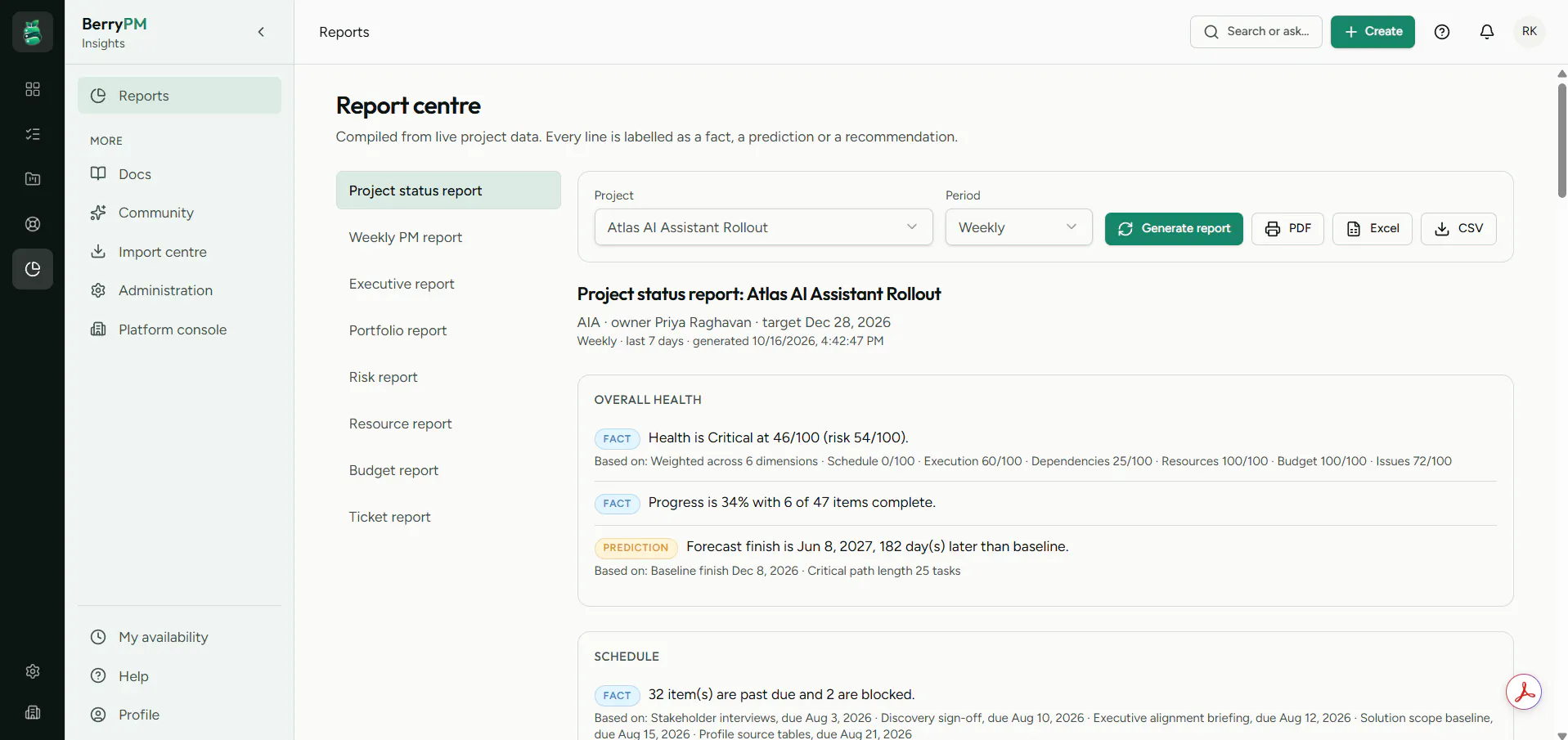Open Import centre in the sidebar
This screenshot has width=1568, height=740.
point(179,252)
